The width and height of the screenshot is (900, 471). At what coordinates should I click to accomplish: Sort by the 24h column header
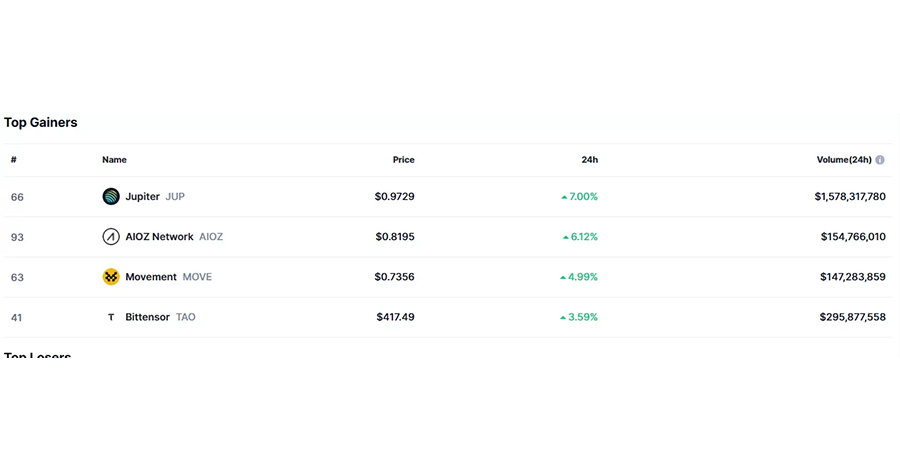coord(589,160)
